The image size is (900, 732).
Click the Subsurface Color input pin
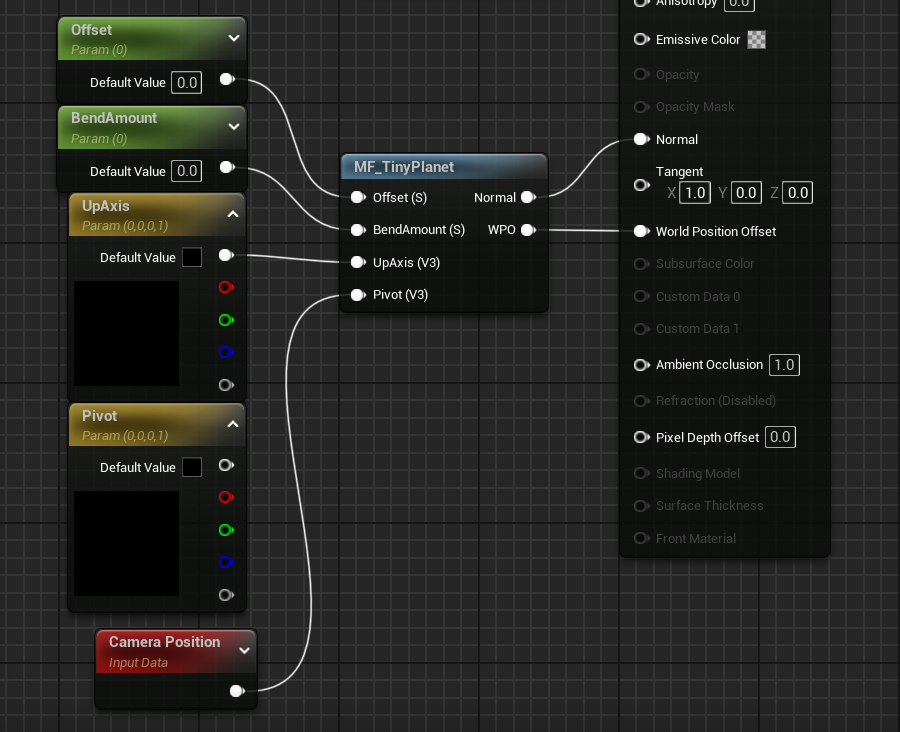[x=642, y=264]
